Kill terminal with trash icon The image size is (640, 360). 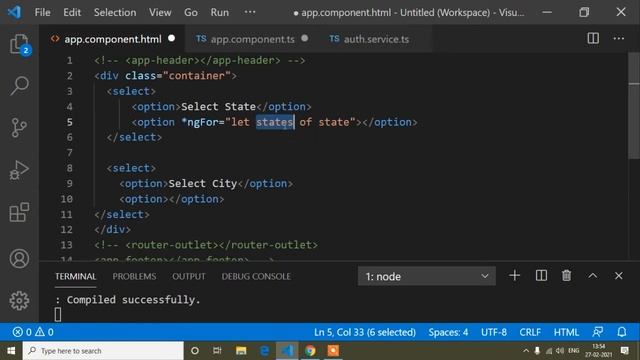click(x=567, y=276)
